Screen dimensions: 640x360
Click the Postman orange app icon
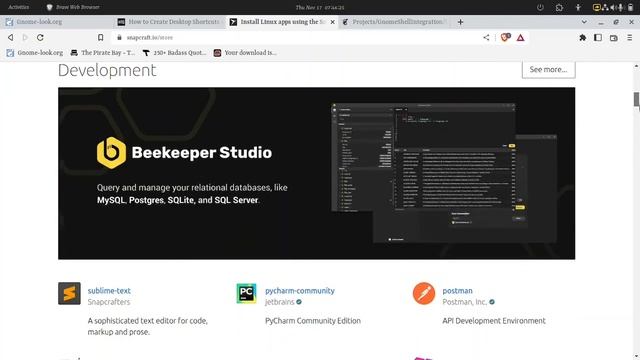coord(424,293)
